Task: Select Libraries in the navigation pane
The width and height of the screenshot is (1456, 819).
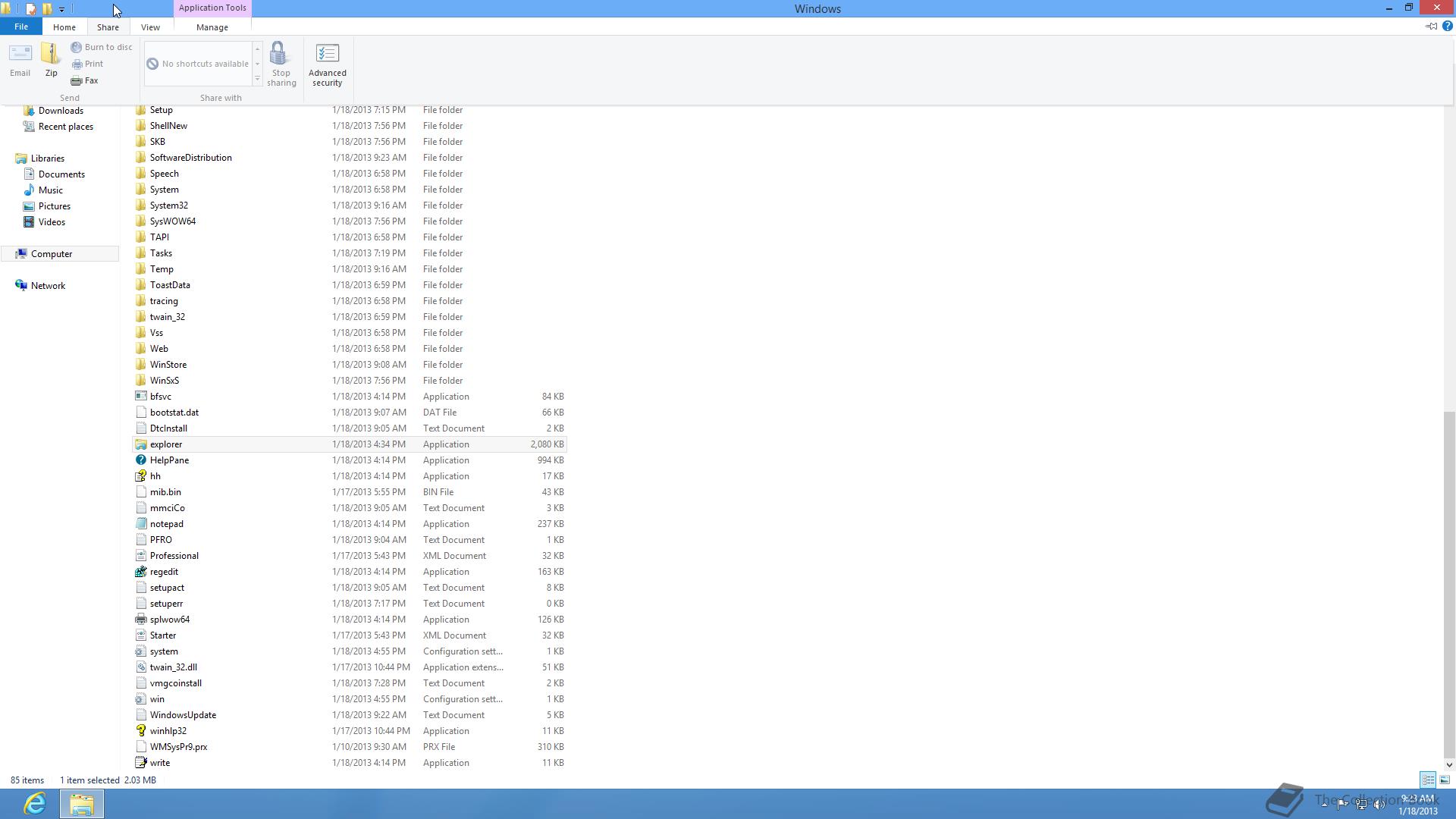Action: (x=48, y=158)
